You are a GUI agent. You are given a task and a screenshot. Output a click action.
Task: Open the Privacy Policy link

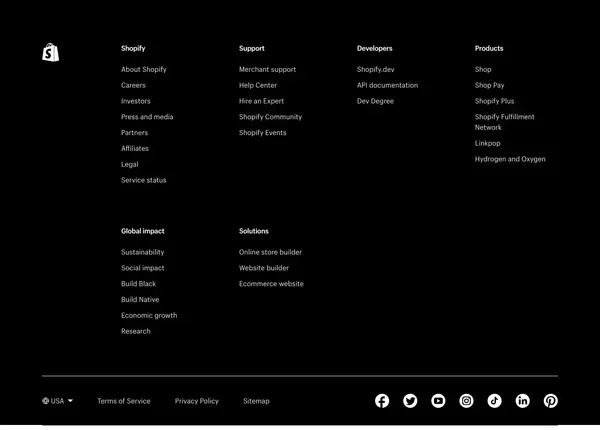197,401
